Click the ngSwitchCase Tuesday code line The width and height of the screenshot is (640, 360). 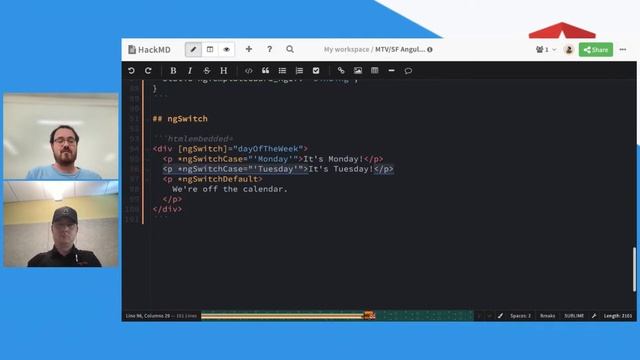[278, 169]
